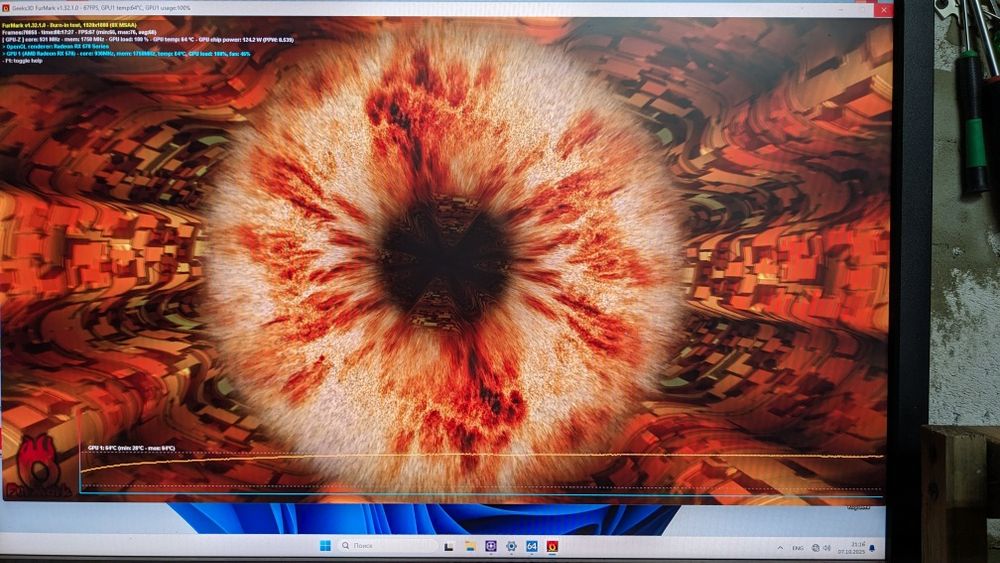Click the FurMark burn-in test header line
This screenshot has height=563, width=1000.
(x=69, y=25)
